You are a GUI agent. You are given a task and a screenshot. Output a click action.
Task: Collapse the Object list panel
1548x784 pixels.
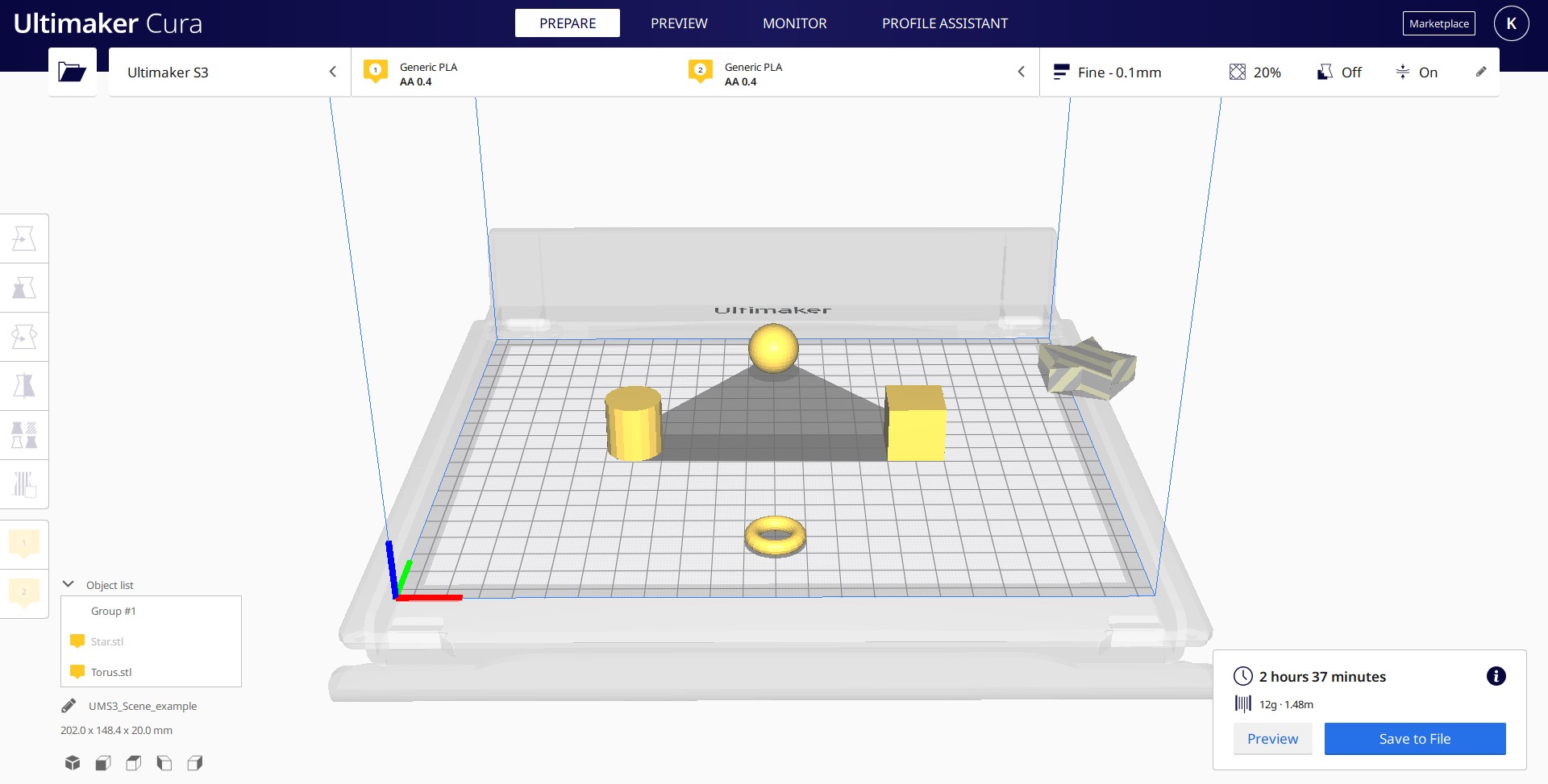69,584
